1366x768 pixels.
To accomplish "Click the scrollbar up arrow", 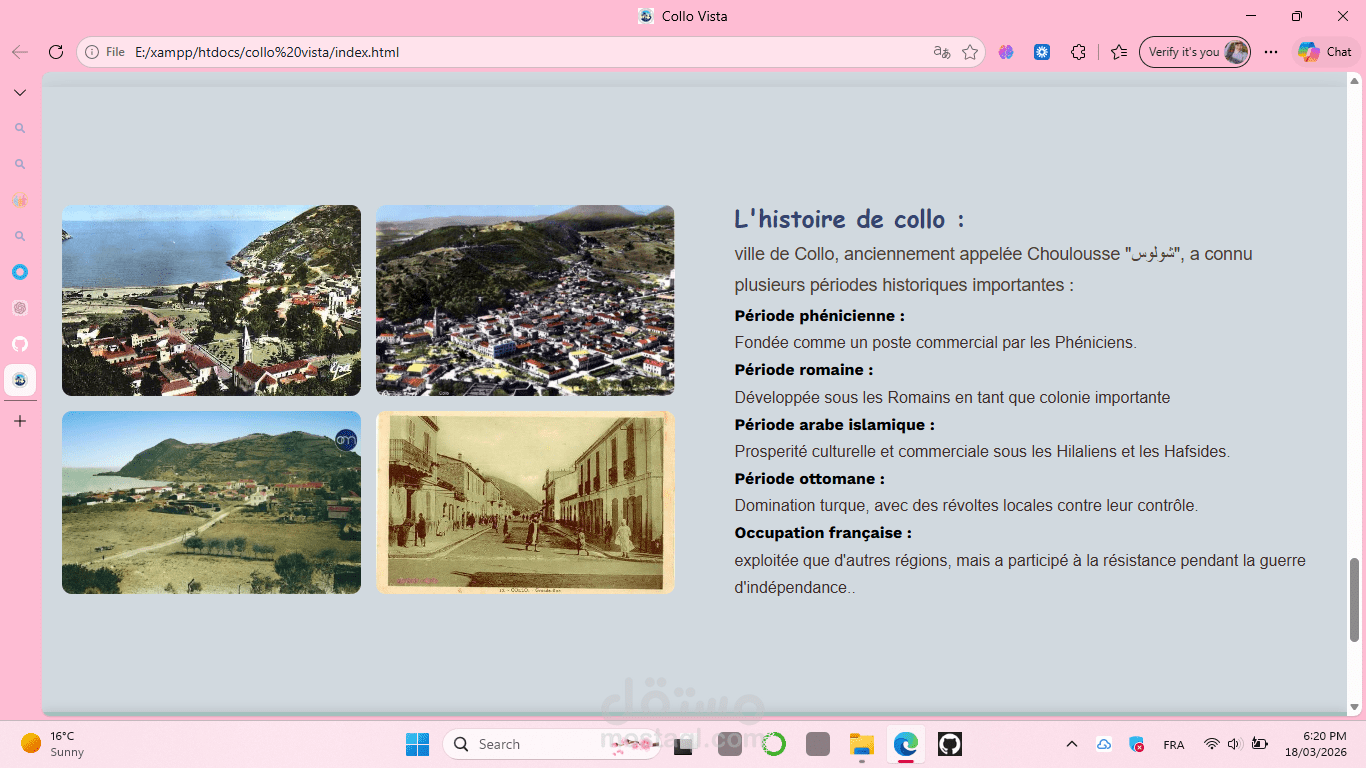I will coord(1355,81).
